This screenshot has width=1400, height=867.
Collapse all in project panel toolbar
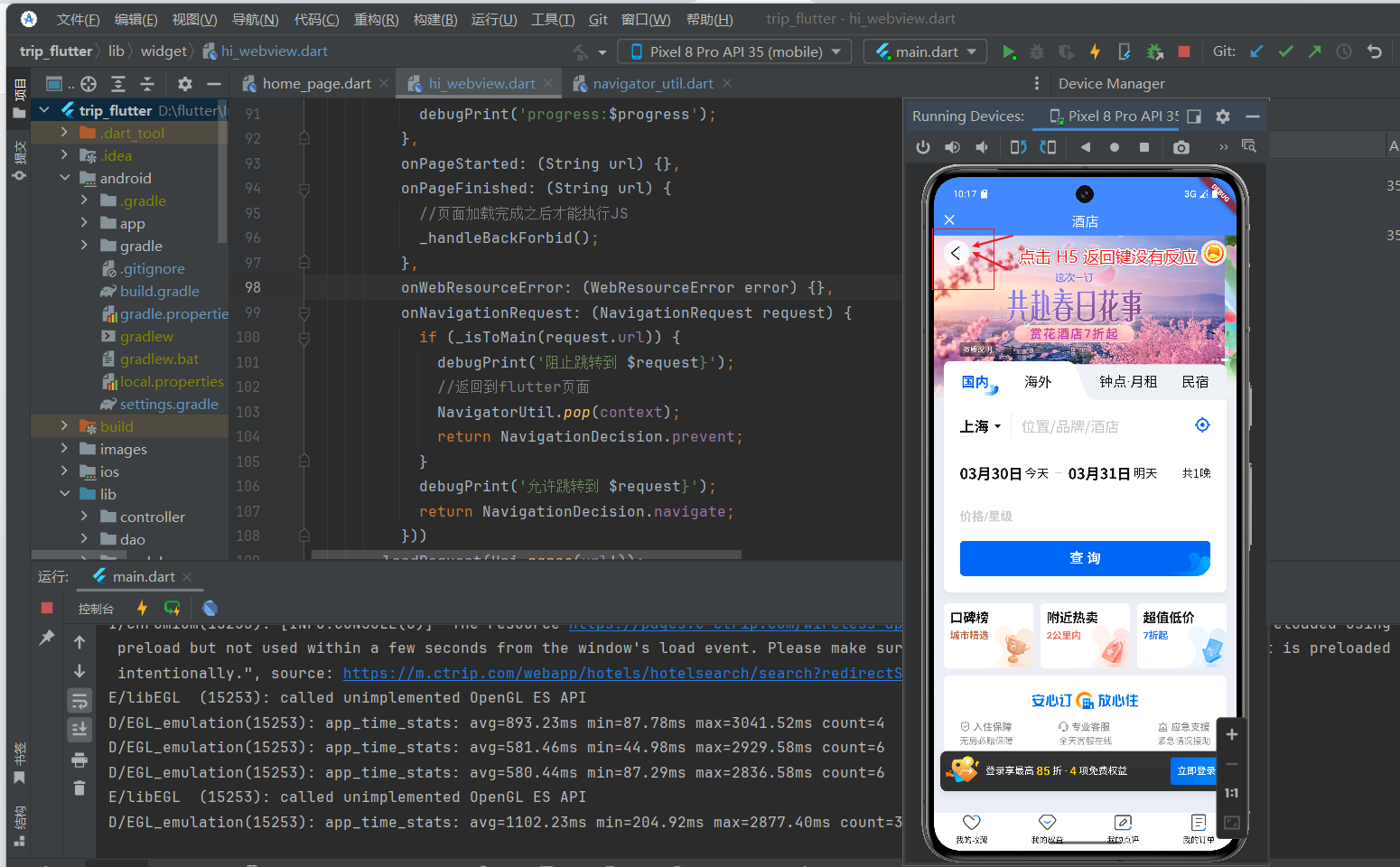coord(147,84)
